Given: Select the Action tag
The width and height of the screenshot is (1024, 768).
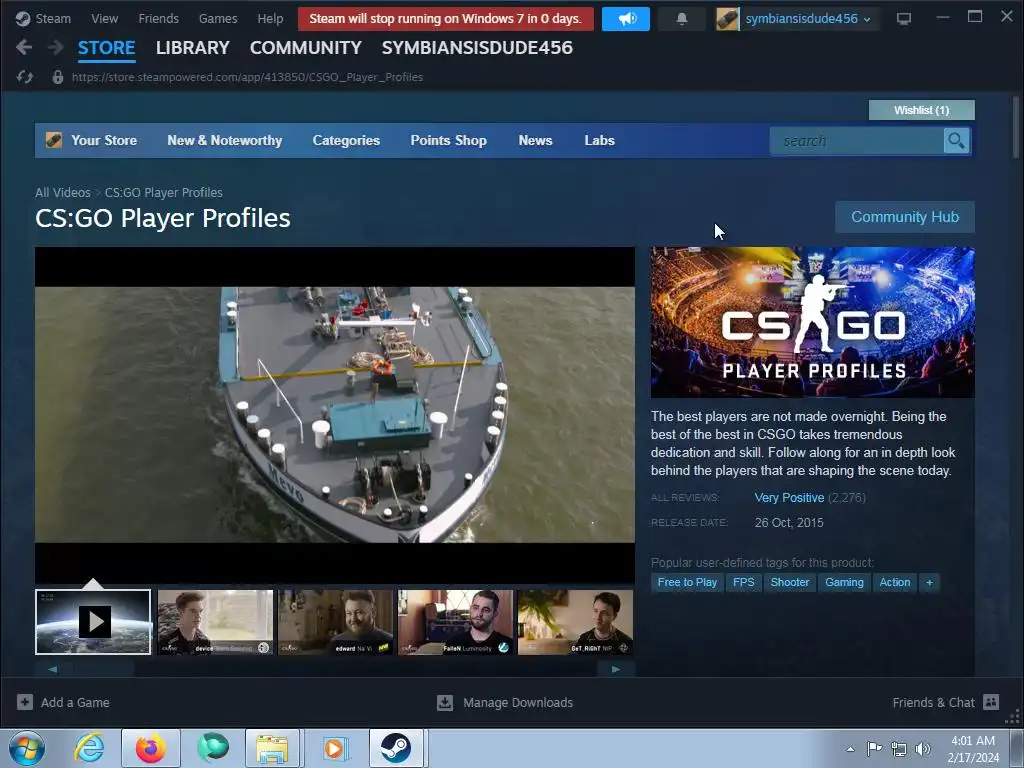Looking at the screenshot, I should [895, 582].
